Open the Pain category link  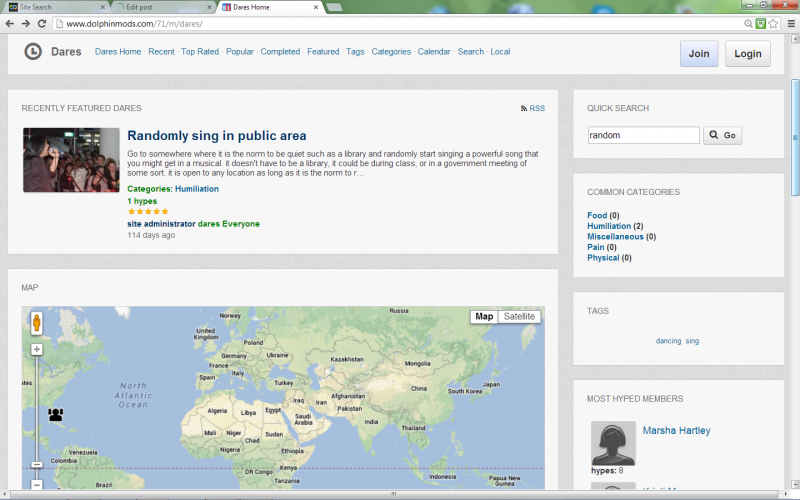point(595,247)
